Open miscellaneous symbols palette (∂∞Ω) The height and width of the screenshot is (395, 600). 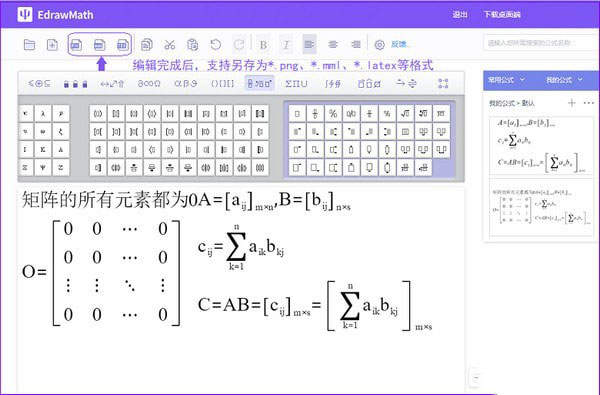point(149,83)
